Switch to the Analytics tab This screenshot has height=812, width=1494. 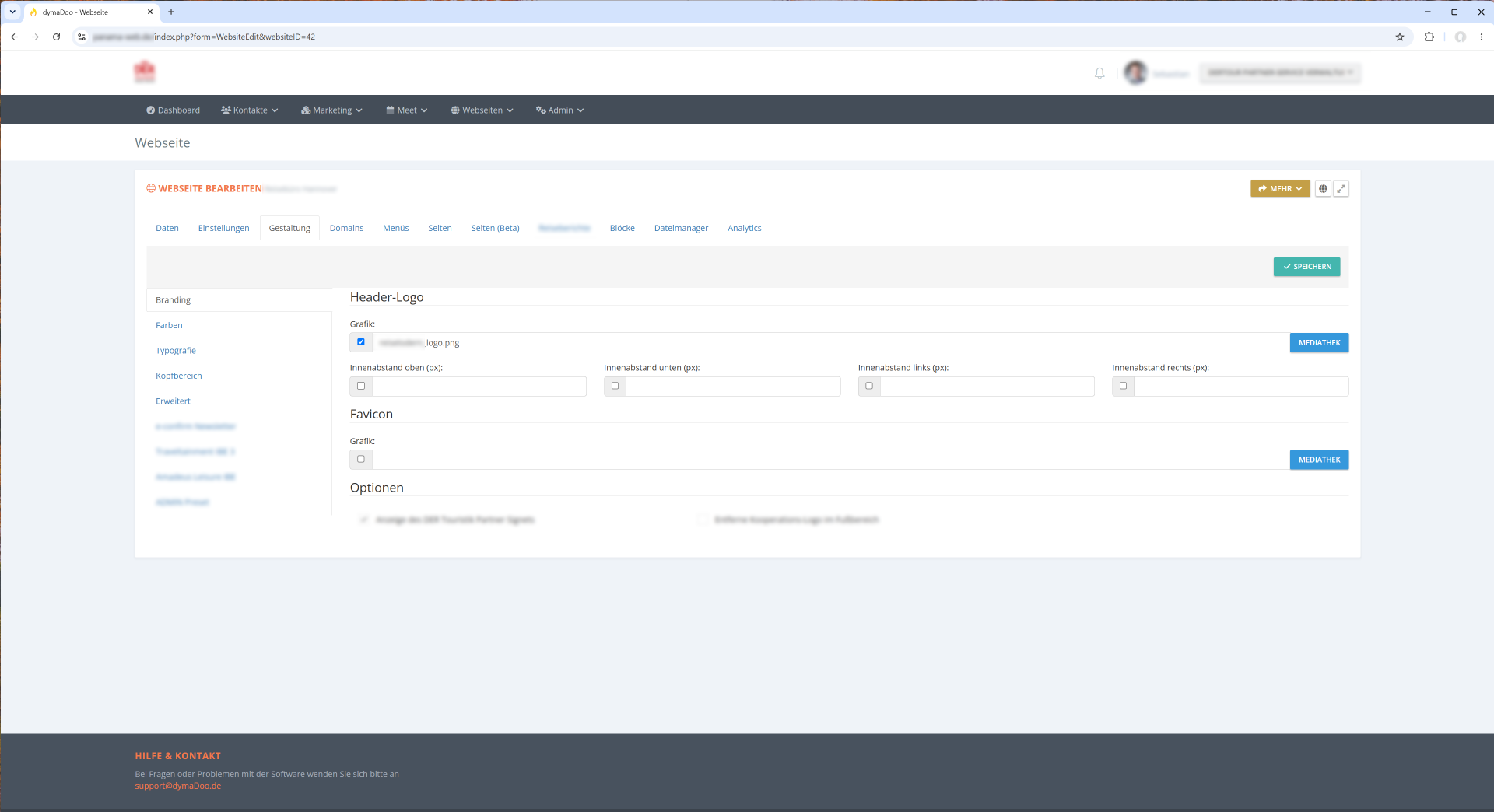[744, 228]
